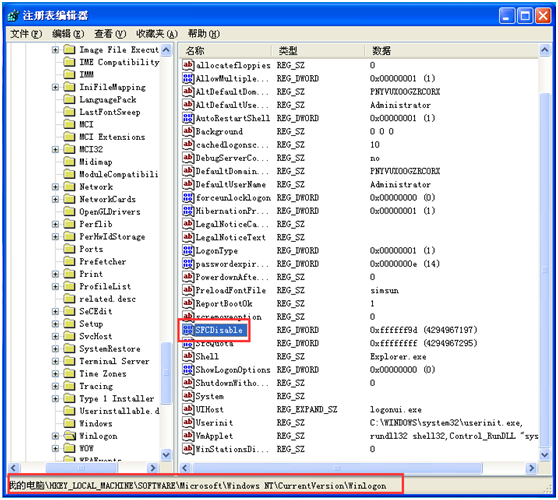Click the ReportBootOk value icon
This screenshot has height=500, width=558.
pos(188,304)
